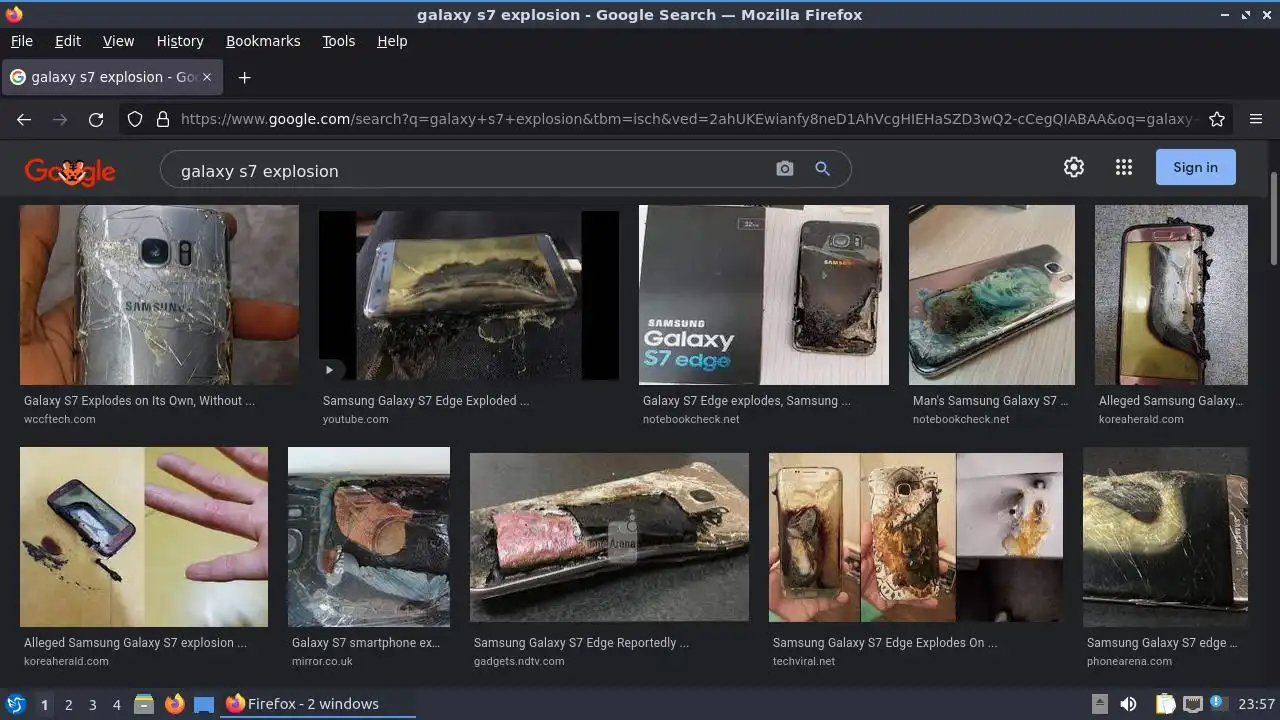
Task: Click 'Samsung Galaxy S7 Edge Explodes On' caption
Action: pyautogui.click(x=885, y=643)
